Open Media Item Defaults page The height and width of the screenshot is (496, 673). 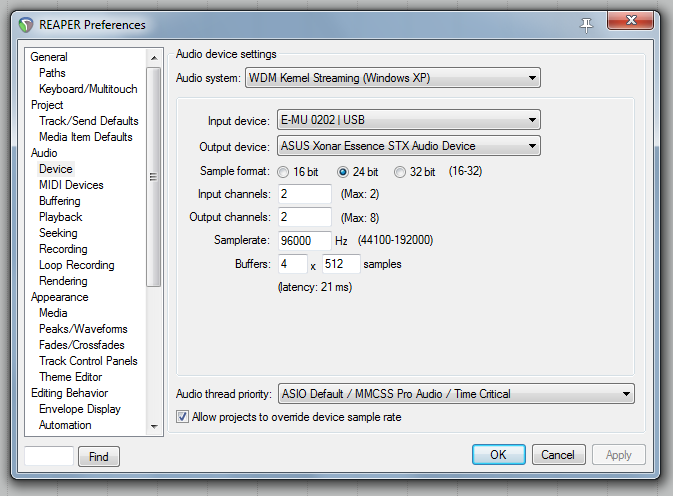point(86,137)
